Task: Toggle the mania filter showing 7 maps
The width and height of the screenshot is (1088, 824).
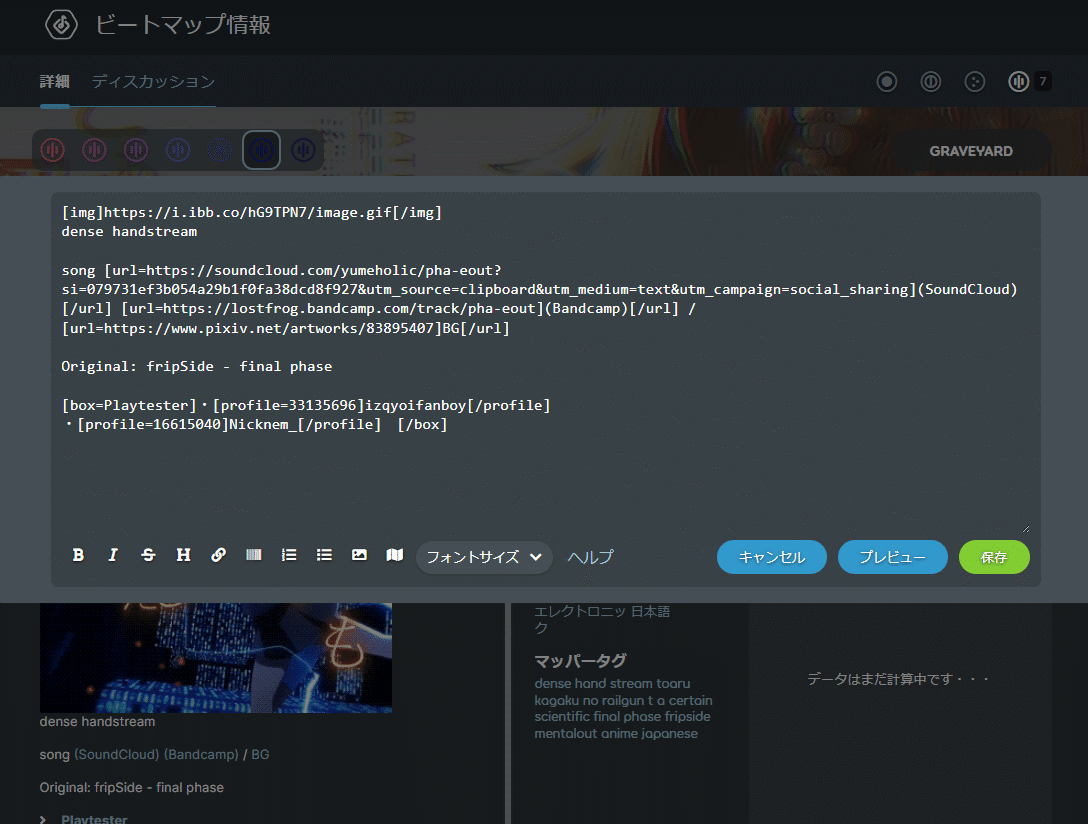Action: pyautogui.click(x=1020, y=81)
